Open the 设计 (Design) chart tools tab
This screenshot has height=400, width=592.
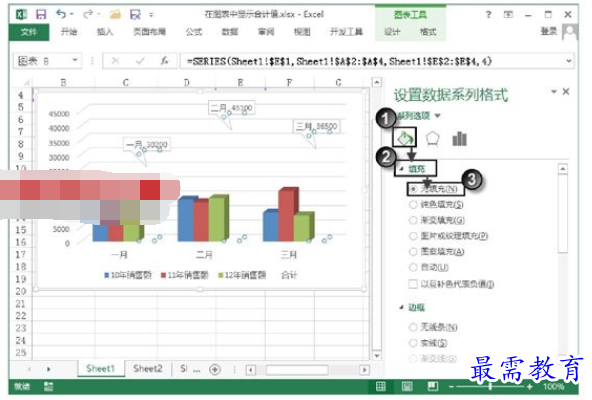[392, 32]
